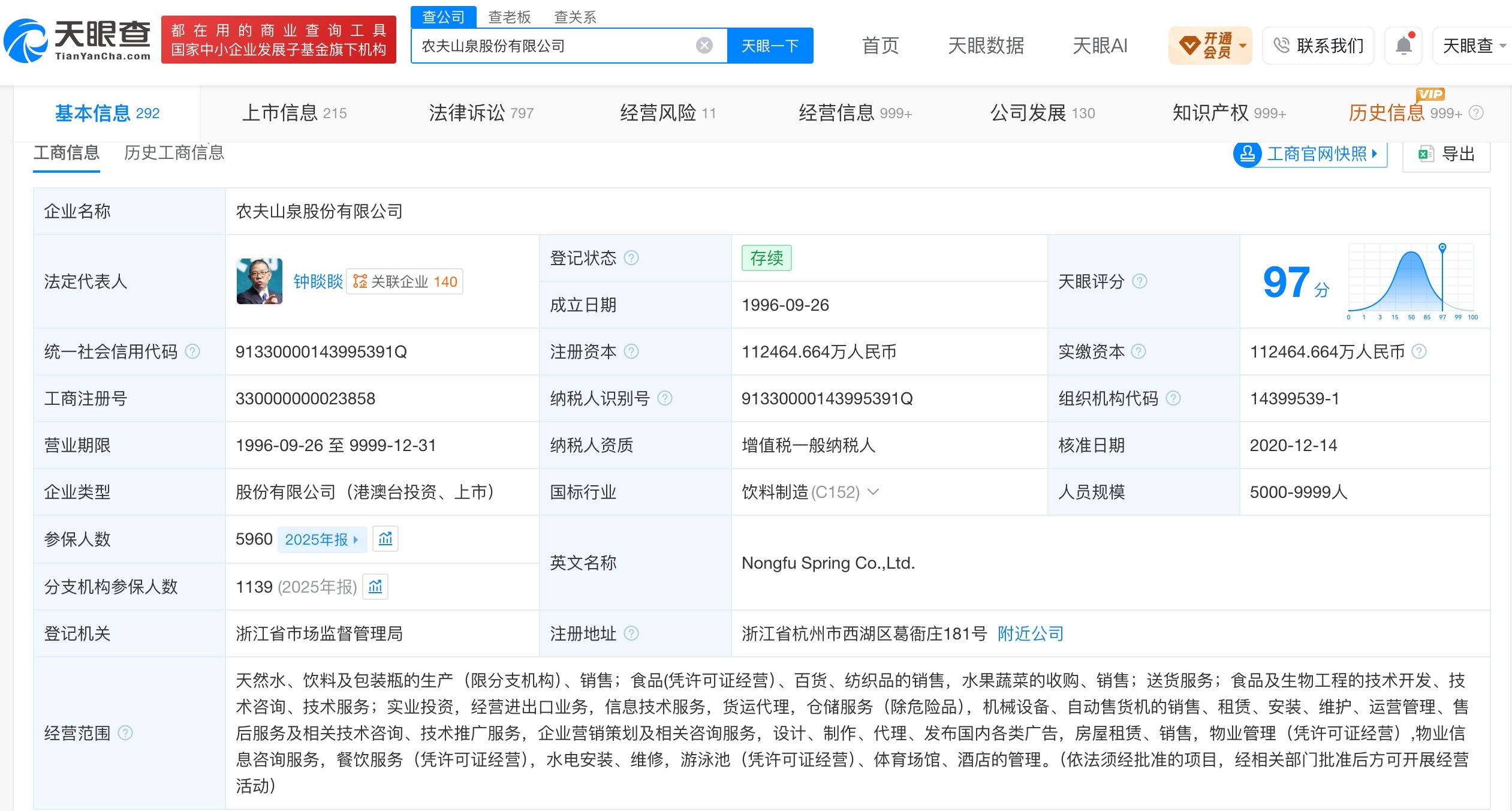Click the related-companies icon by 关联企业
Viewport: 1512px width, 811px height.
(x=360, y=281)
